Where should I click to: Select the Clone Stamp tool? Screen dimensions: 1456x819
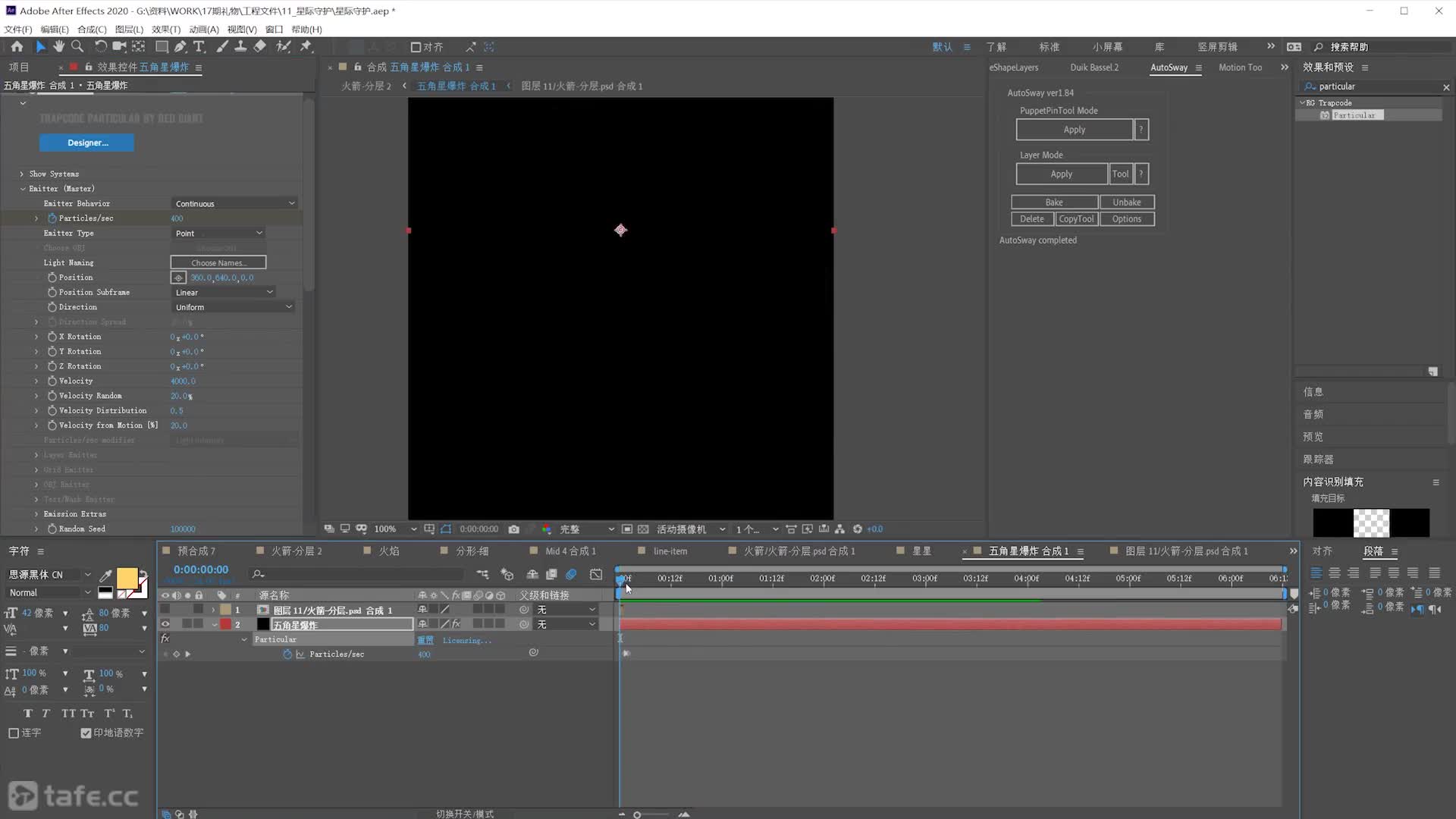coord(240,46)
